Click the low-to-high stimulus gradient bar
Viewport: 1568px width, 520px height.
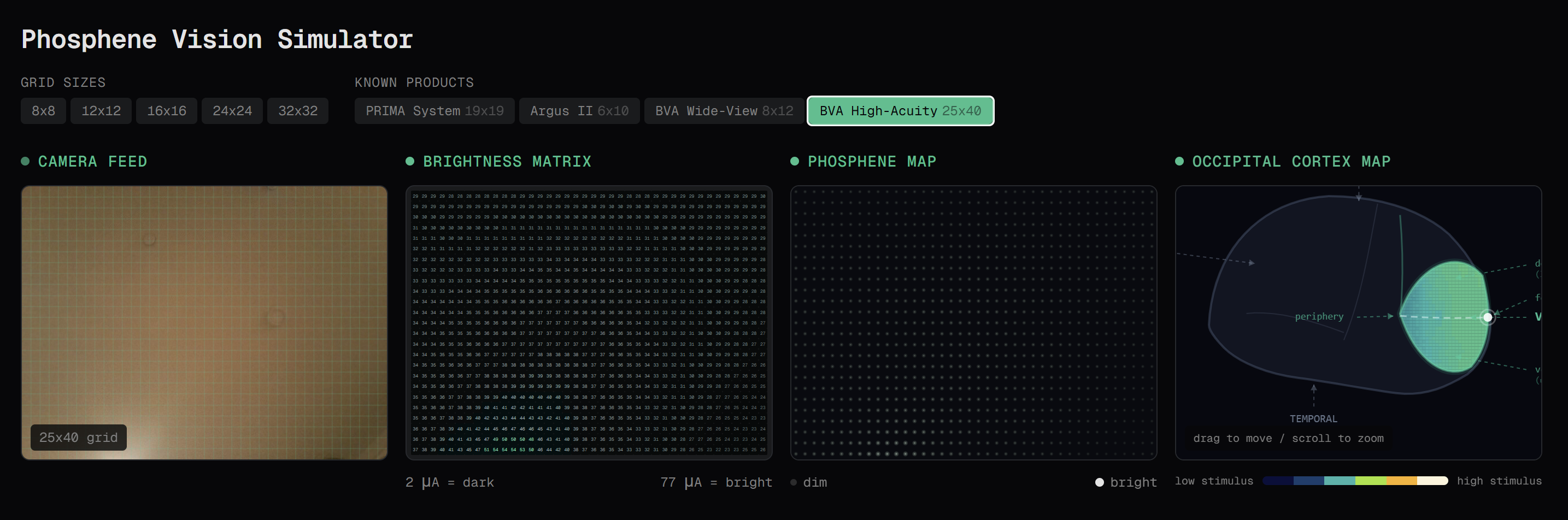tap(1355, 481)
